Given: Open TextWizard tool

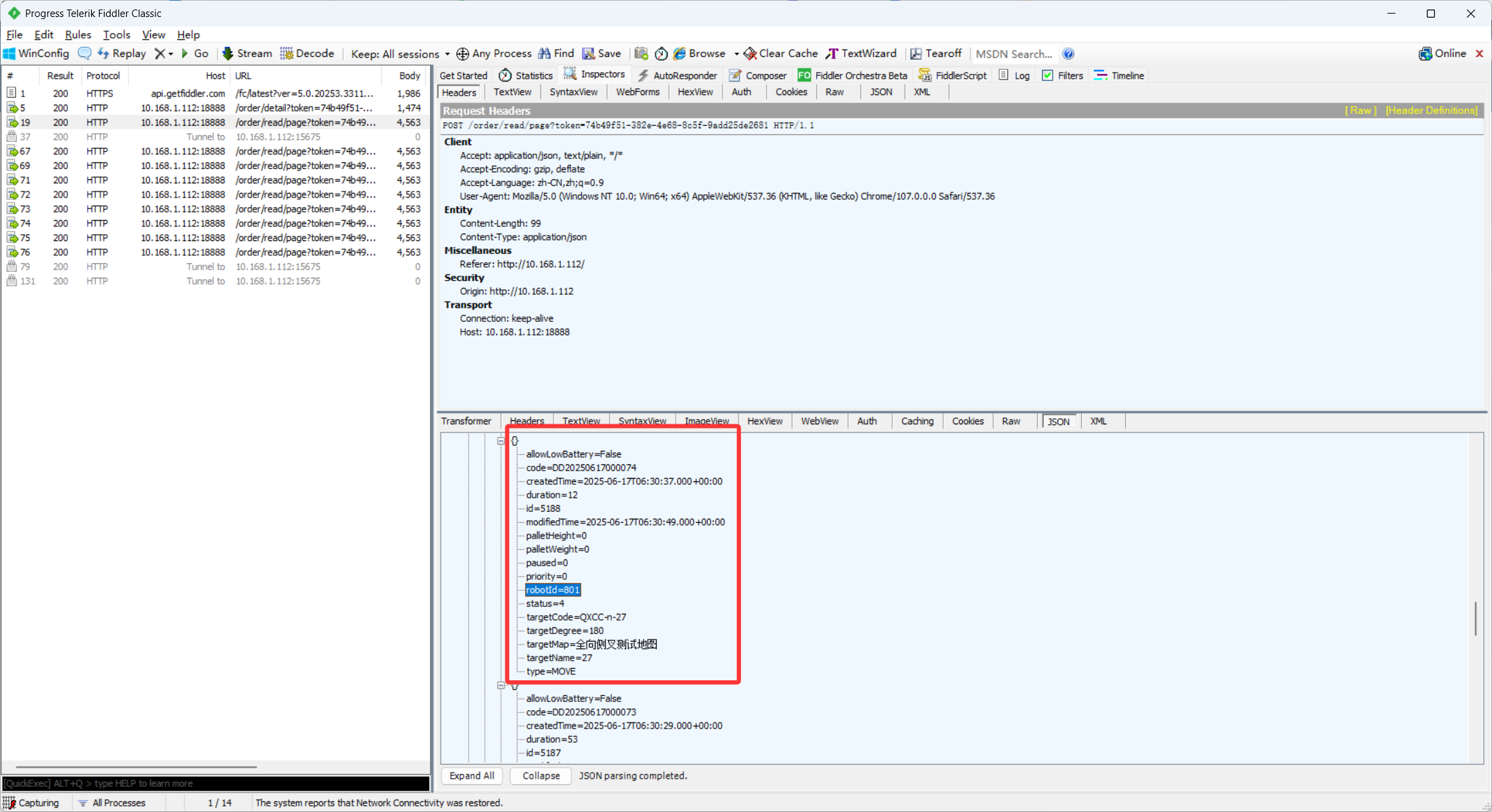Looking at the screenshot, I should pos(861,54).
